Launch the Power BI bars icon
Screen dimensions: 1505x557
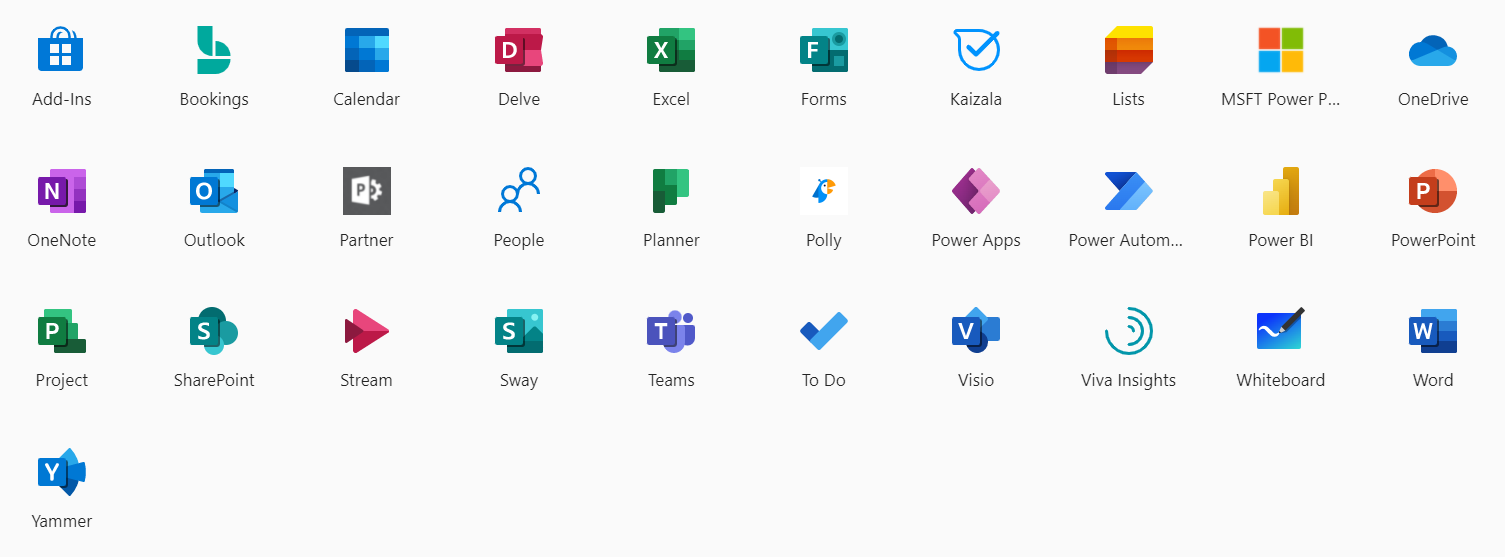tap(1281, 190)
